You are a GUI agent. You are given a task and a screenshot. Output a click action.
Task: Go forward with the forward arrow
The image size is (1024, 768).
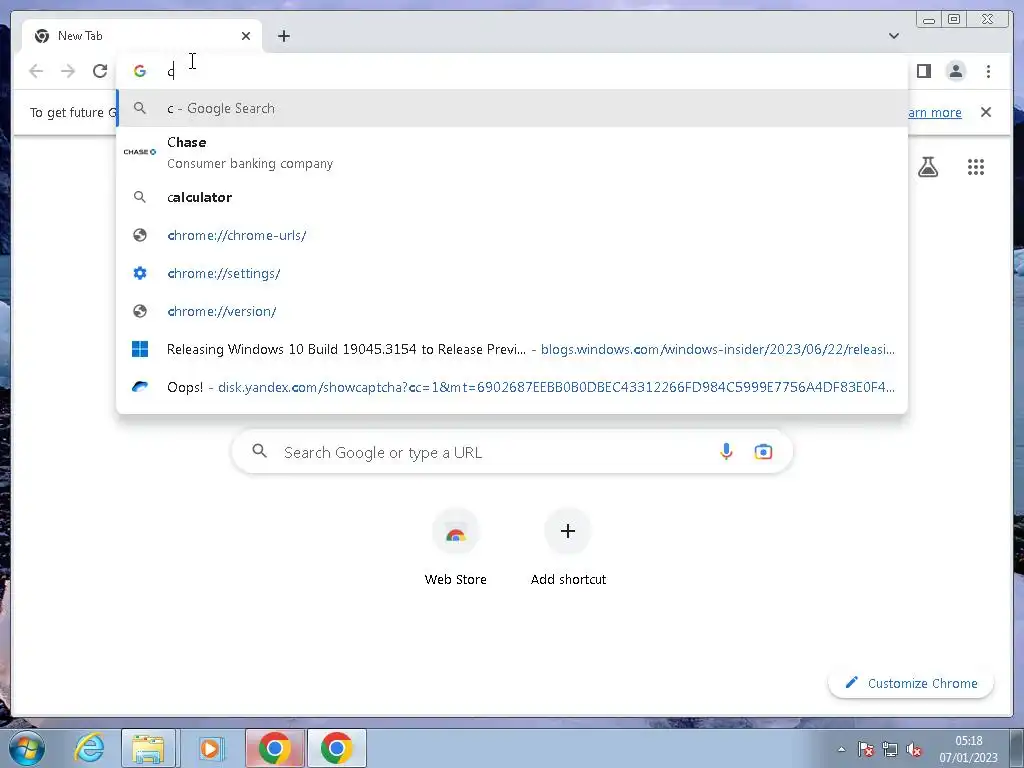[68, 71]
